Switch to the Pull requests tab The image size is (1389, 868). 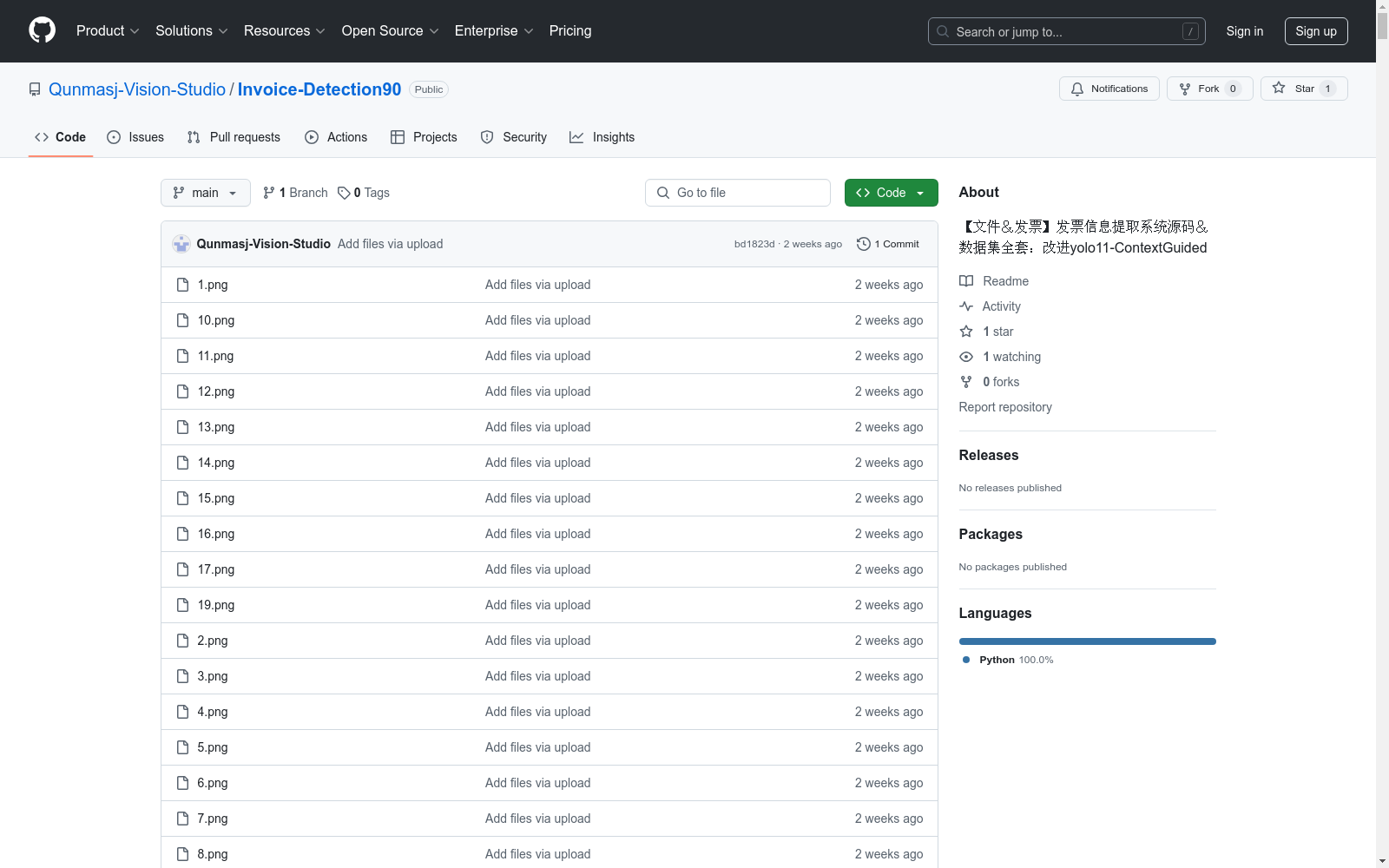point(234,137)
